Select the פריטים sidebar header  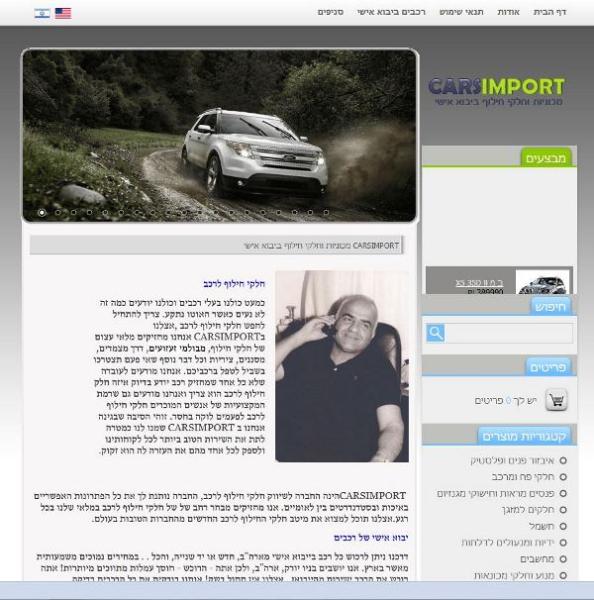pos(548,367)
